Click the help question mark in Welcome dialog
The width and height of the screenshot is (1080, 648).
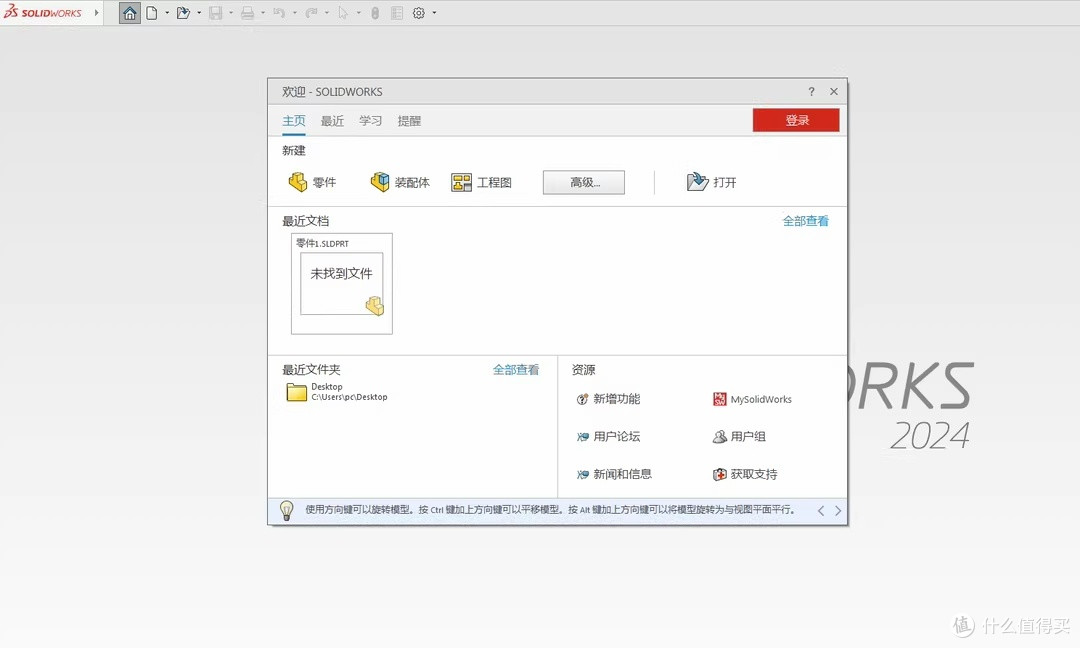pos(811,92)
